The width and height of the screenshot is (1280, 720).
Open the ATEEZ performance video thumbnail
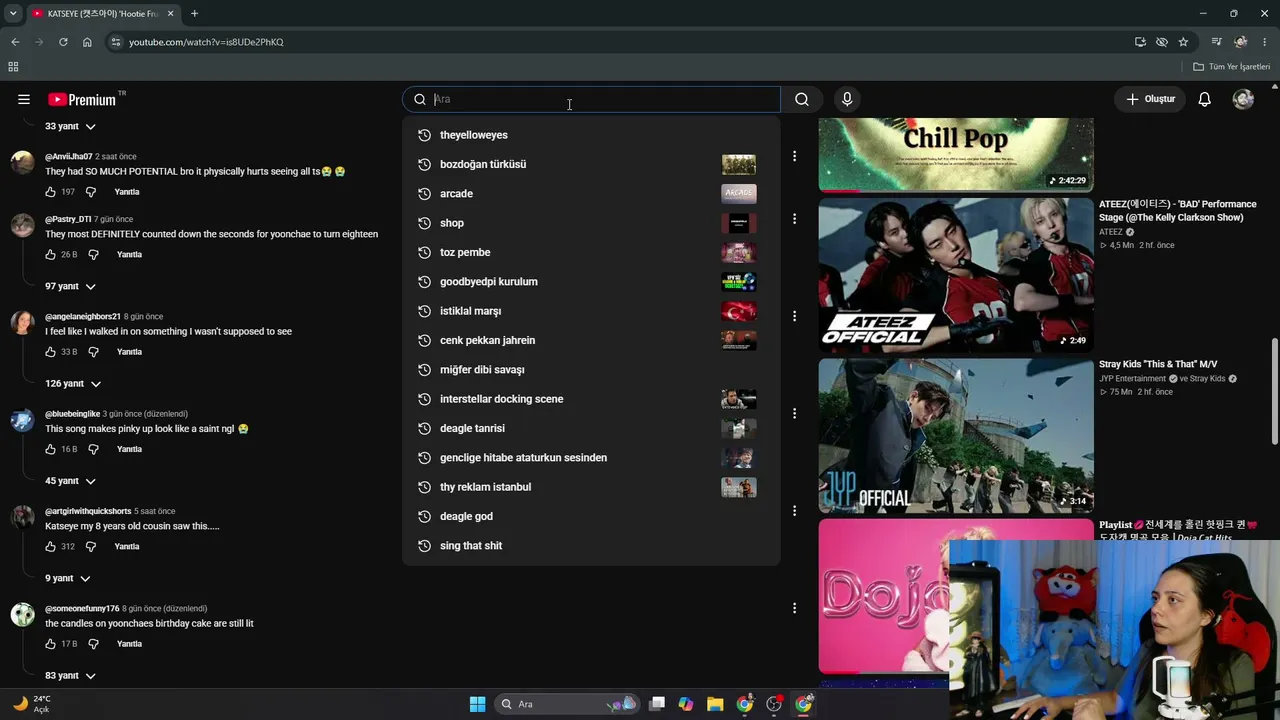pyautogui.click(x=956, y=275)
